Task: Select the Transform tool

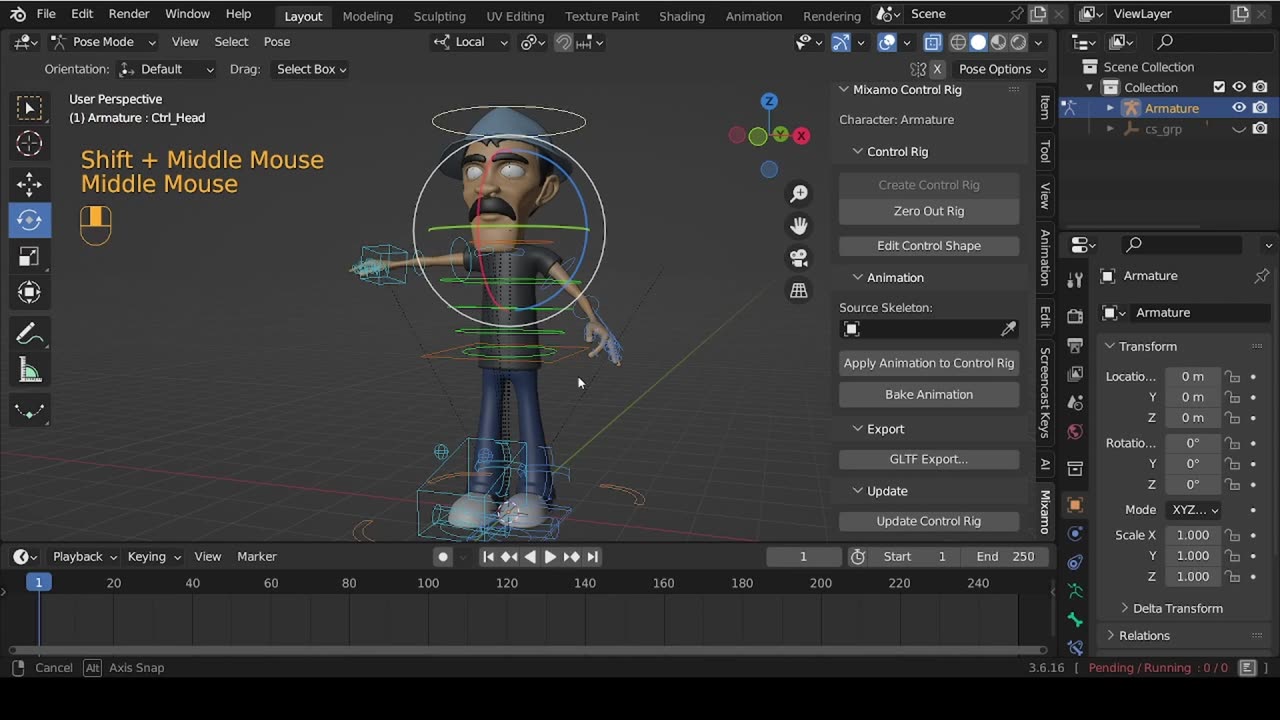Action: [x=29, y=293]
